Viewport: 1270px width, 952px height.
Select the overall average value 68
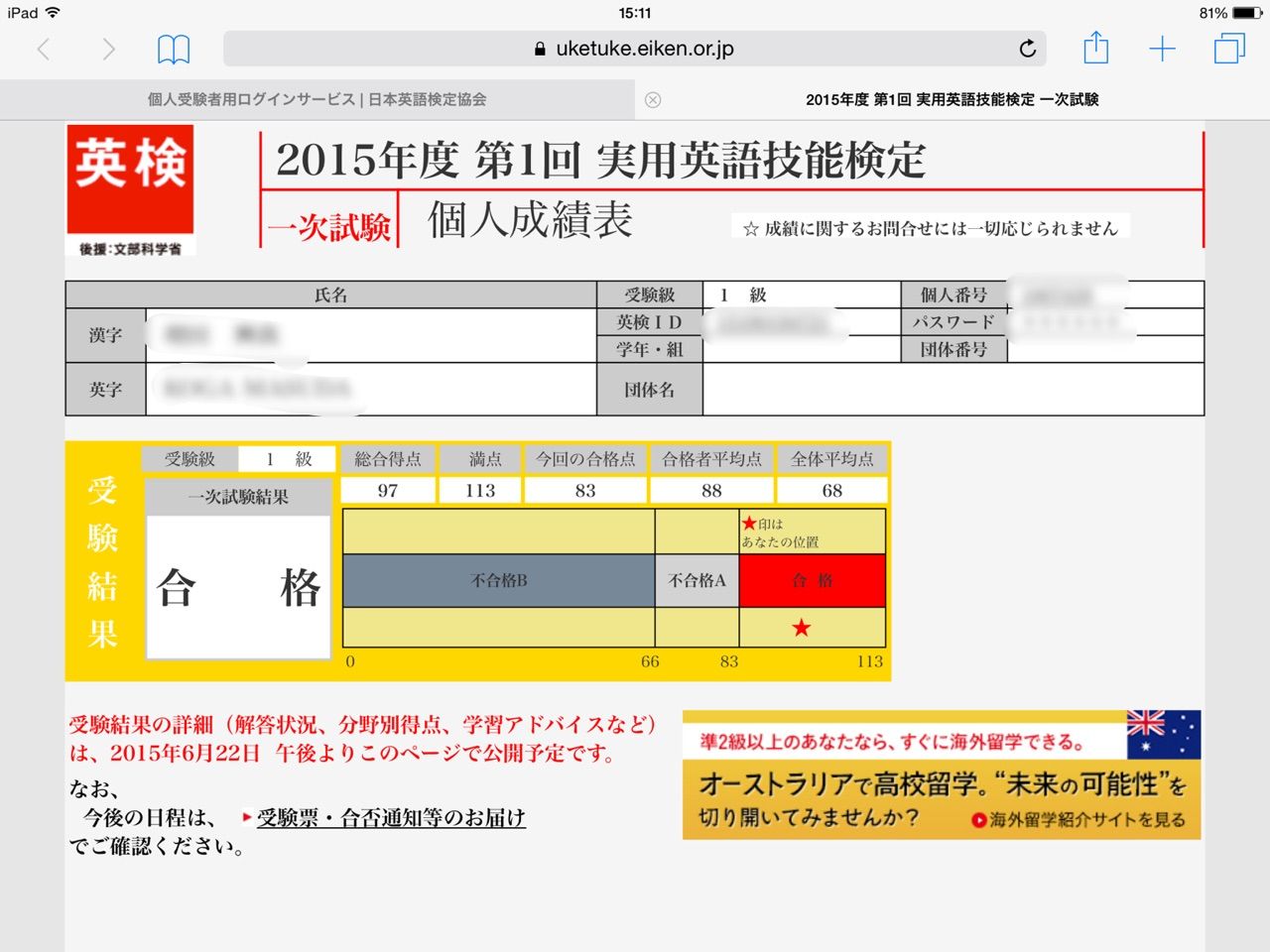pos(831,491)
